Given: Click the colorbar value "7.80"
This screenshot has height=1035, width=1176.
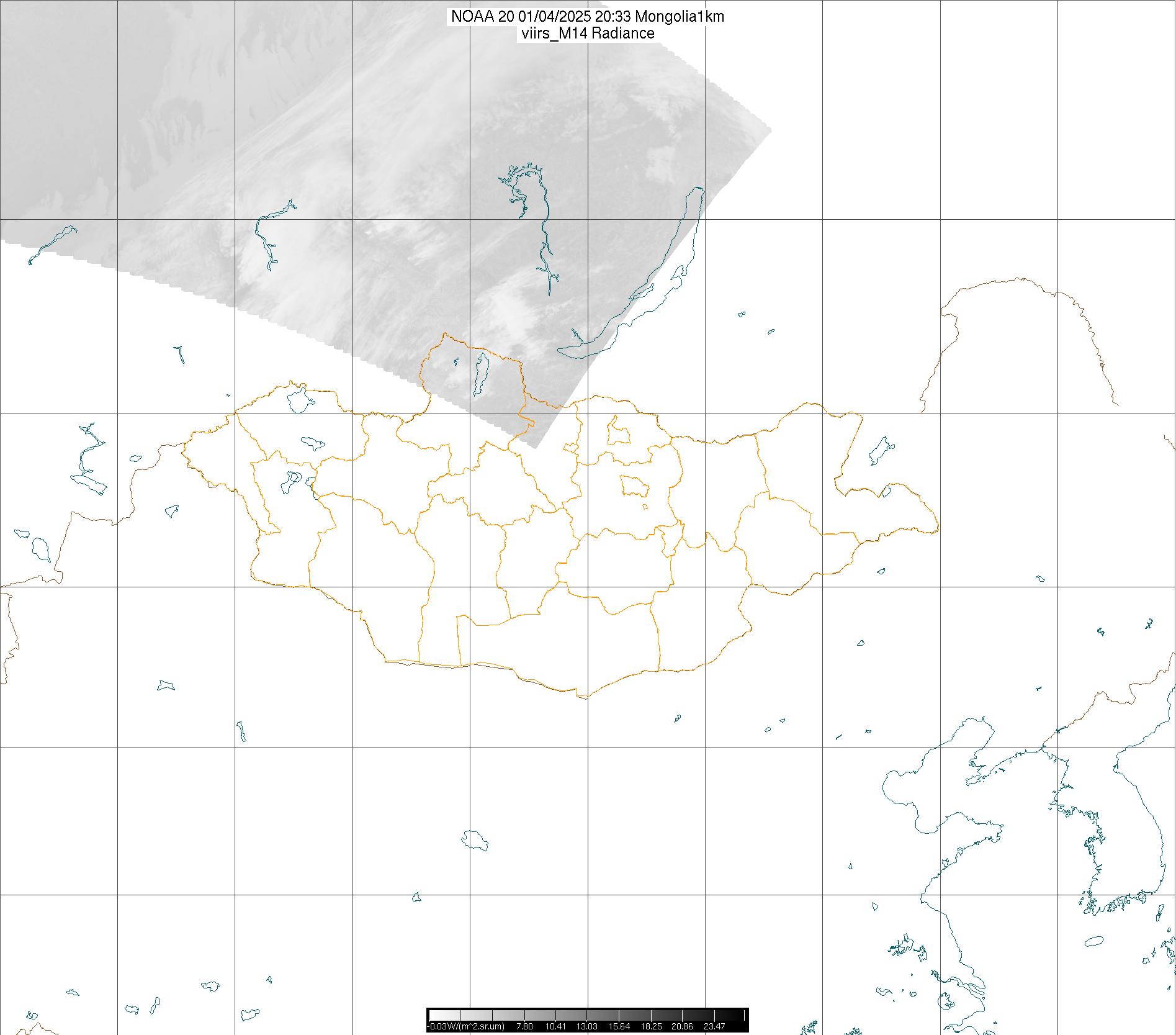Looking at the screenshot, I should [x=524, y=1026].
